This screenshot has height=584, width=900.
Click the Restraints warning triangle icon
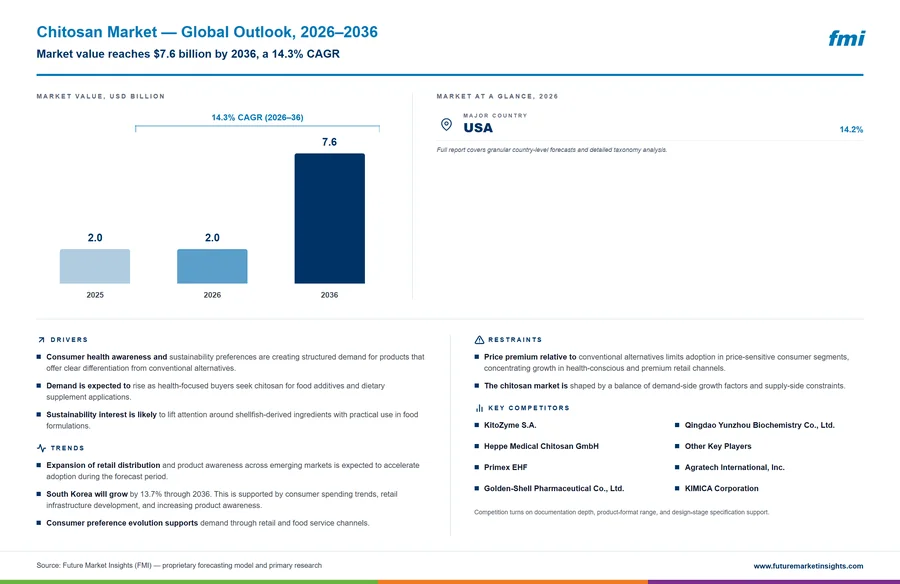[x=479, y=340]
